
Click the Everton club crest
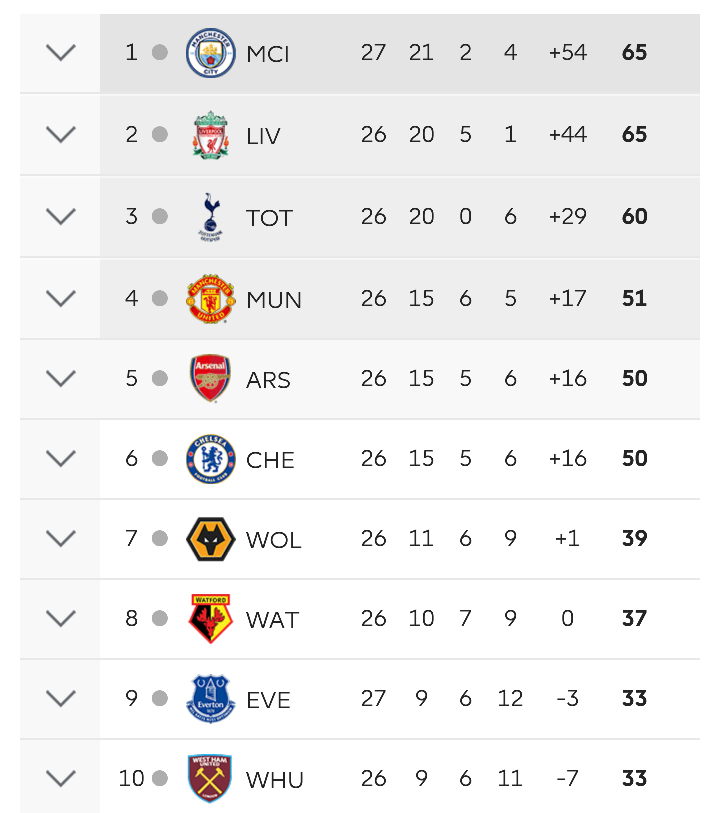[210, 698]
